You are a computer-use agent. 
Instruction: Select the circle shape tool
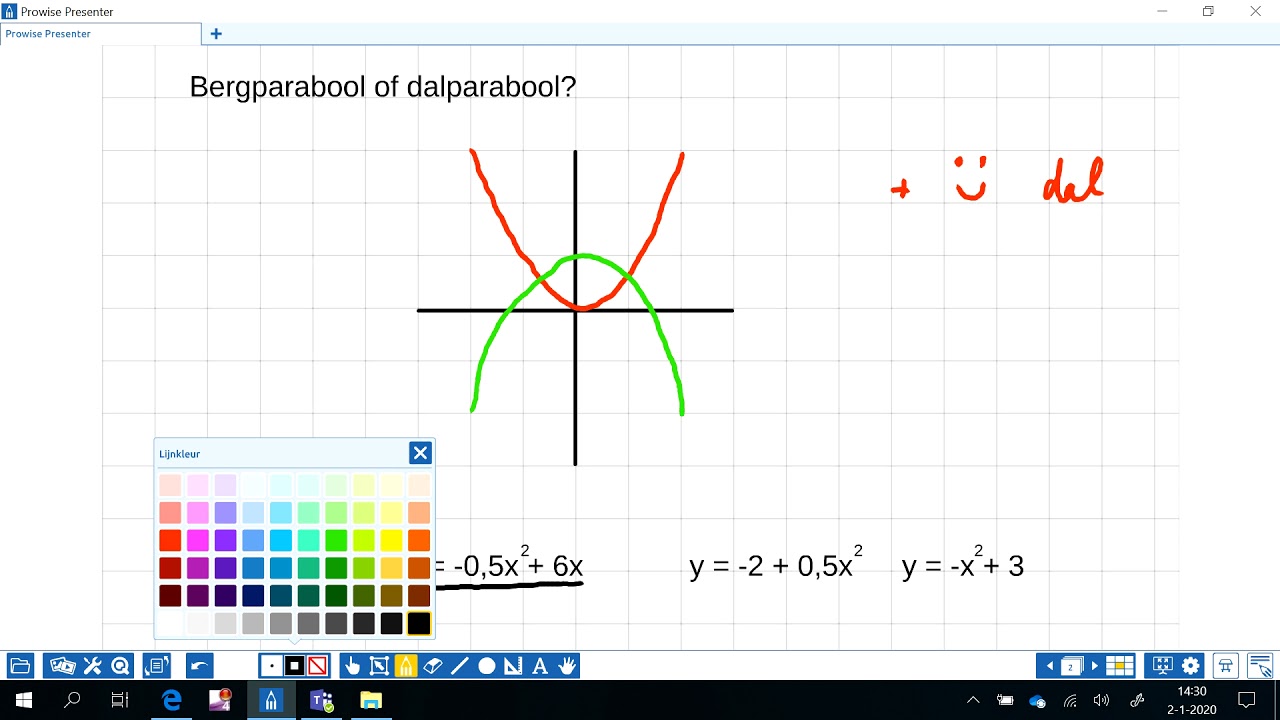(487, 666)
